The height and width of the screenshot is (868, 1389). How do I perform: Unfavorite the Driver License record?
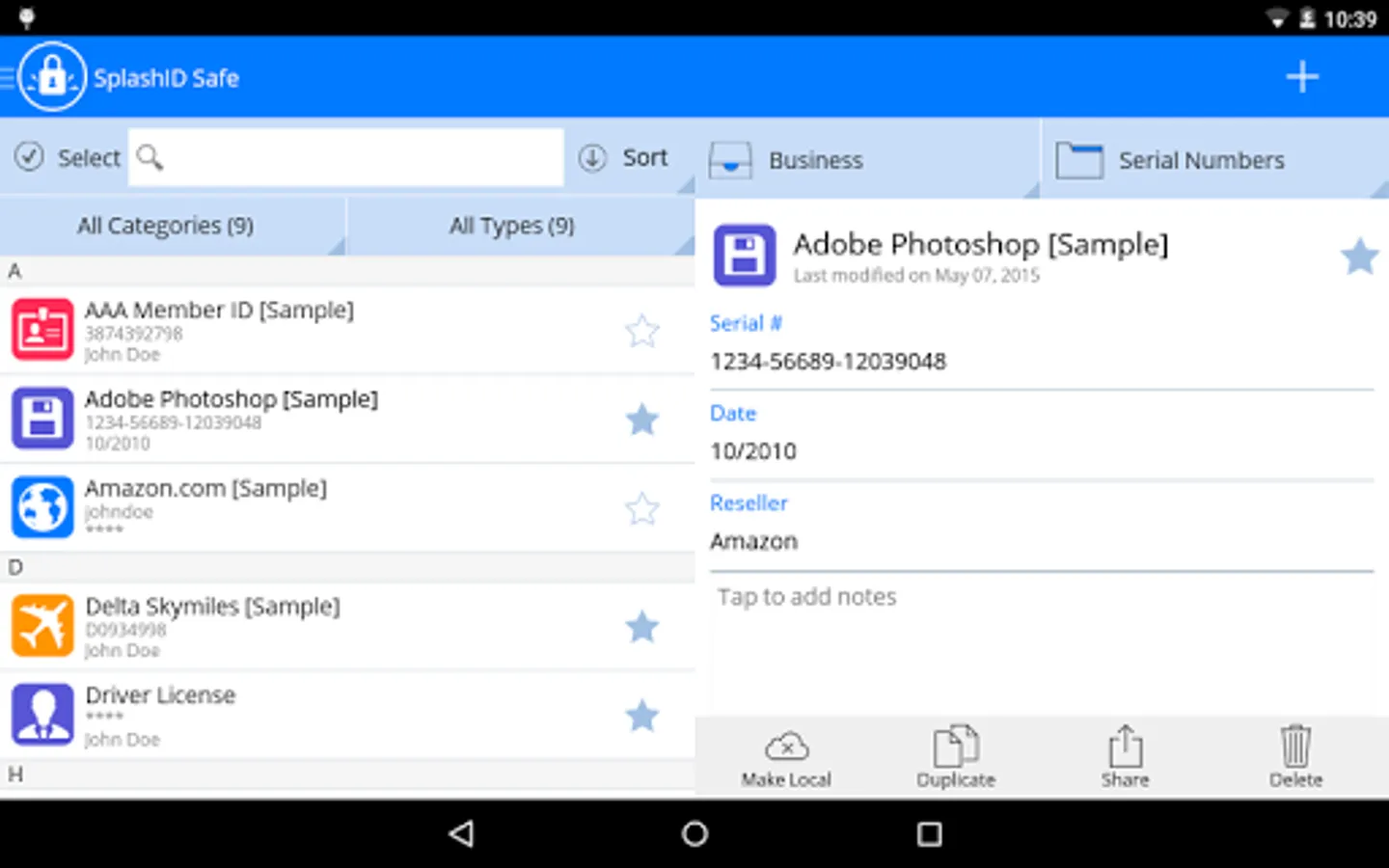642,716
